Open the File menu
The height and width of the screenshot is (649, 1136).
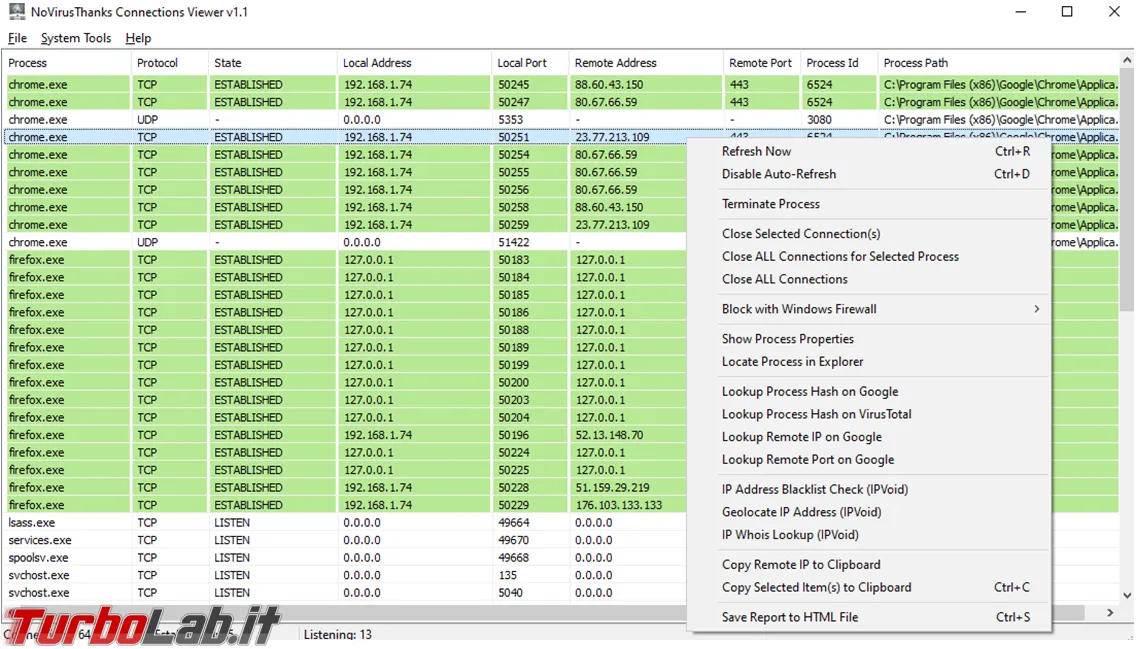pos(17,38)
